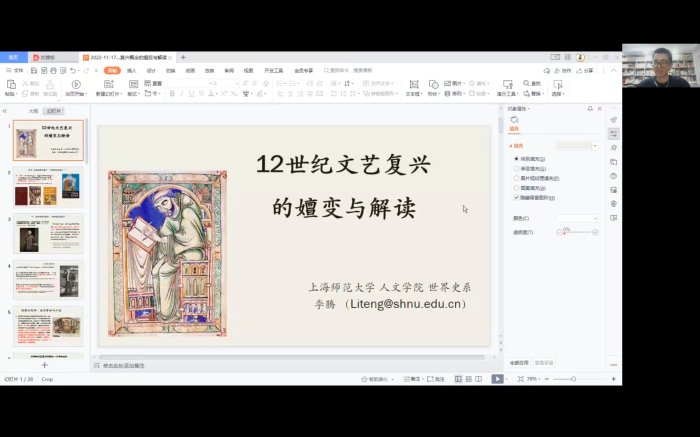Click the Find magnifier icon in ribbon

(x=526, y=83)
